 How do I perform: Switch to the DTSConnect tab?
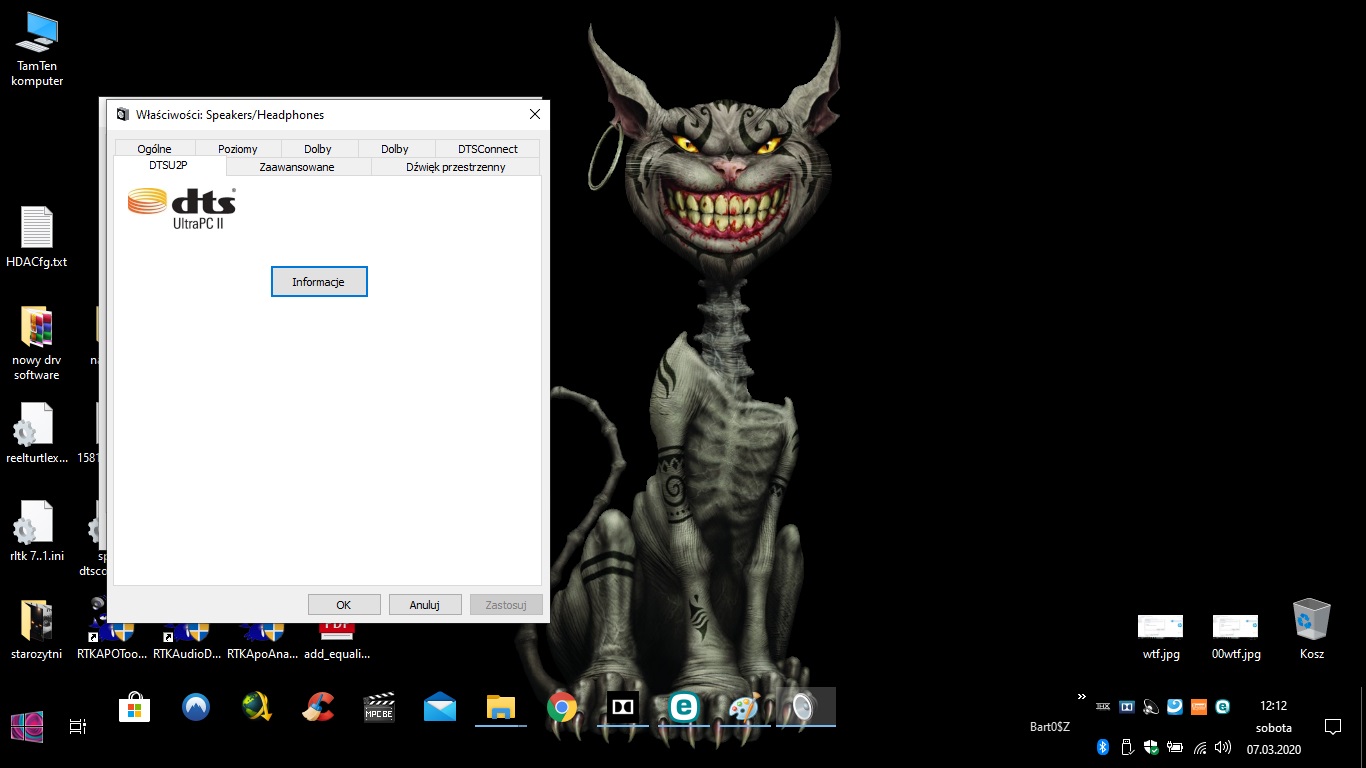pyautogui.click(x=488, y=149)
